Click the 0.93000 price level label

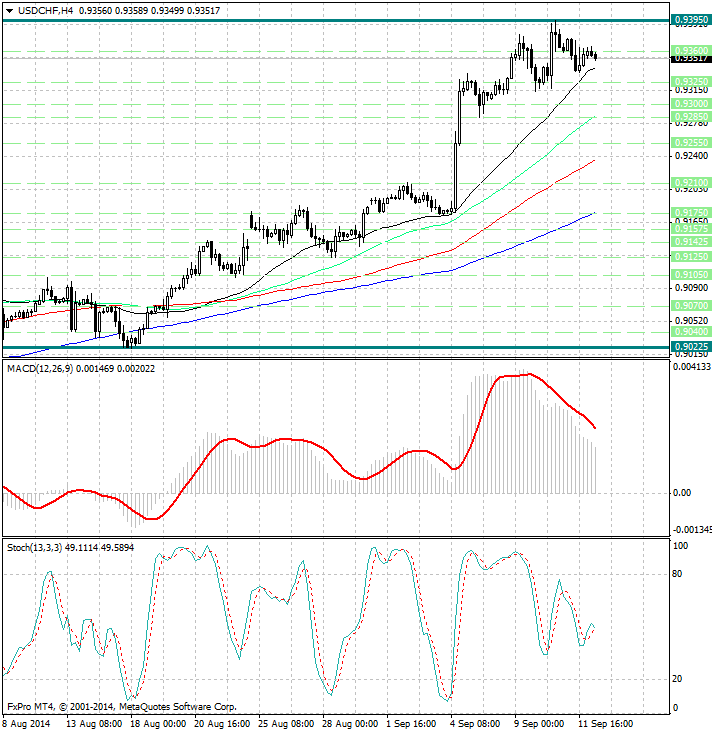[691, 103]
